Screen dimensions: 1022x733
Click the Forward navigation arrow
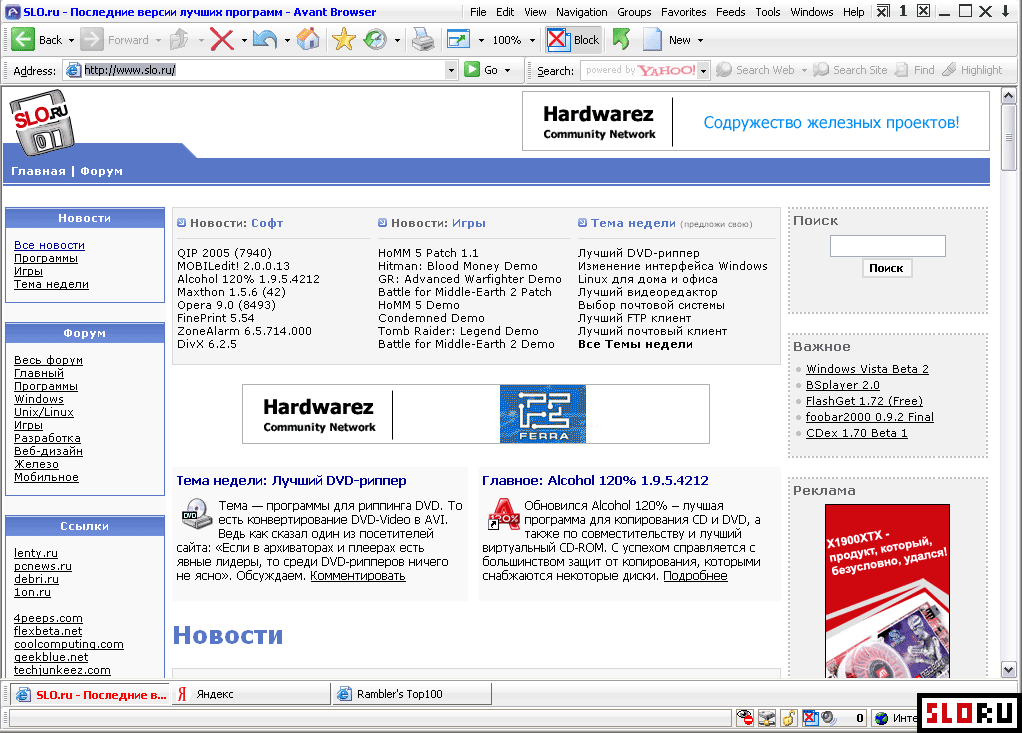(92, 40)
